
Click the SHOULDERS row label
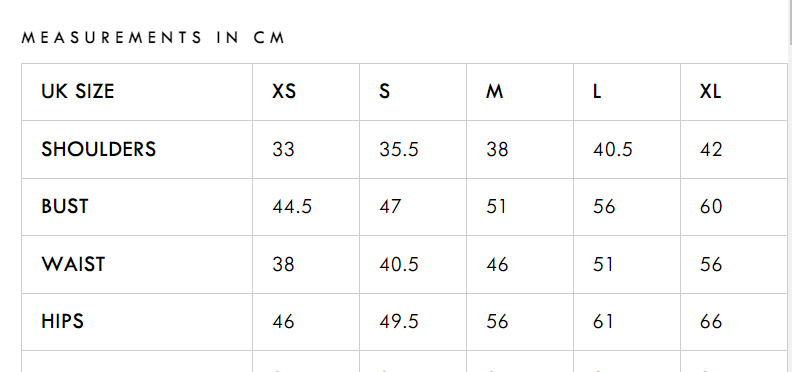point(98,149)
